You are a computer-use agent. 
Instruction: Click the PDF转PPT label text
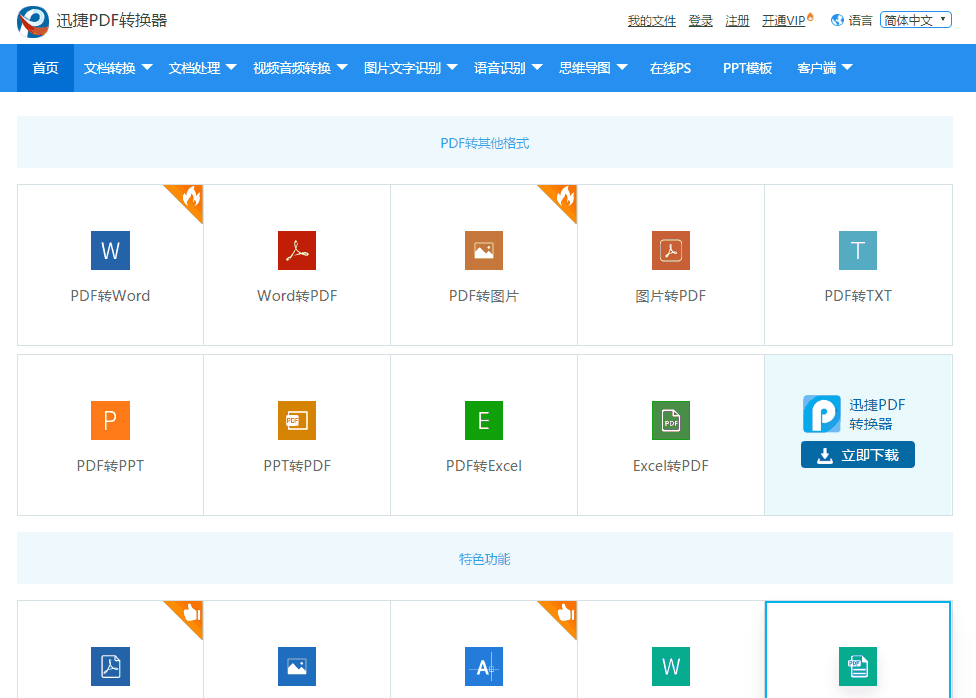point(110,466)
